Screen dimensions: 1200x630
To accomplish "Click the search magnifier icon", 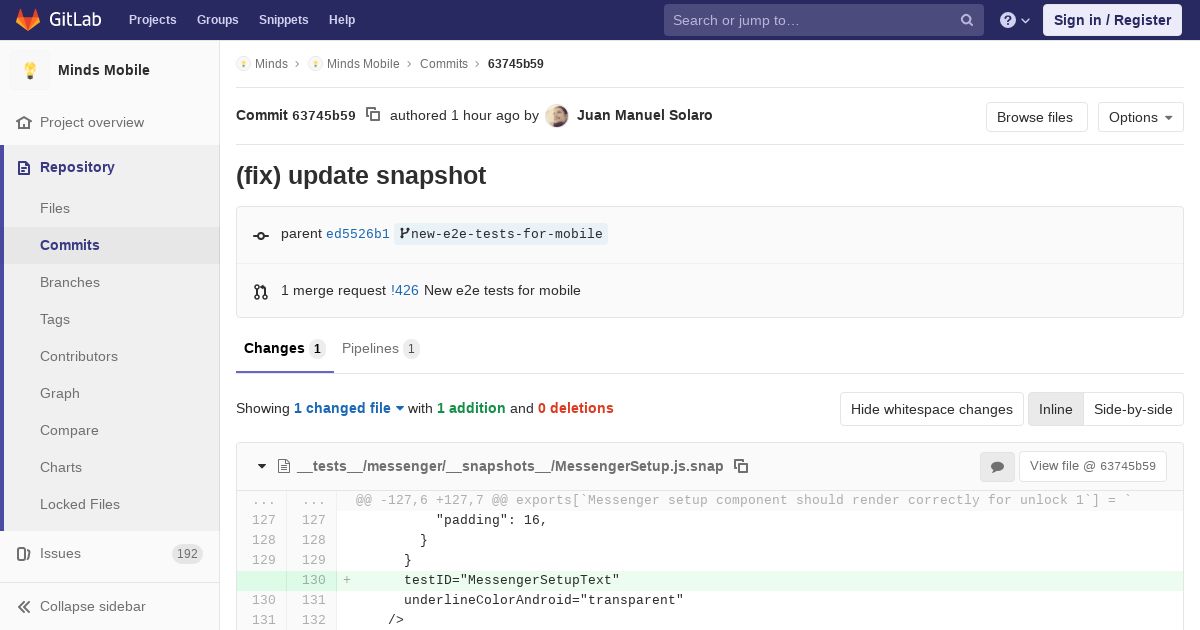I will click(967, 20).
